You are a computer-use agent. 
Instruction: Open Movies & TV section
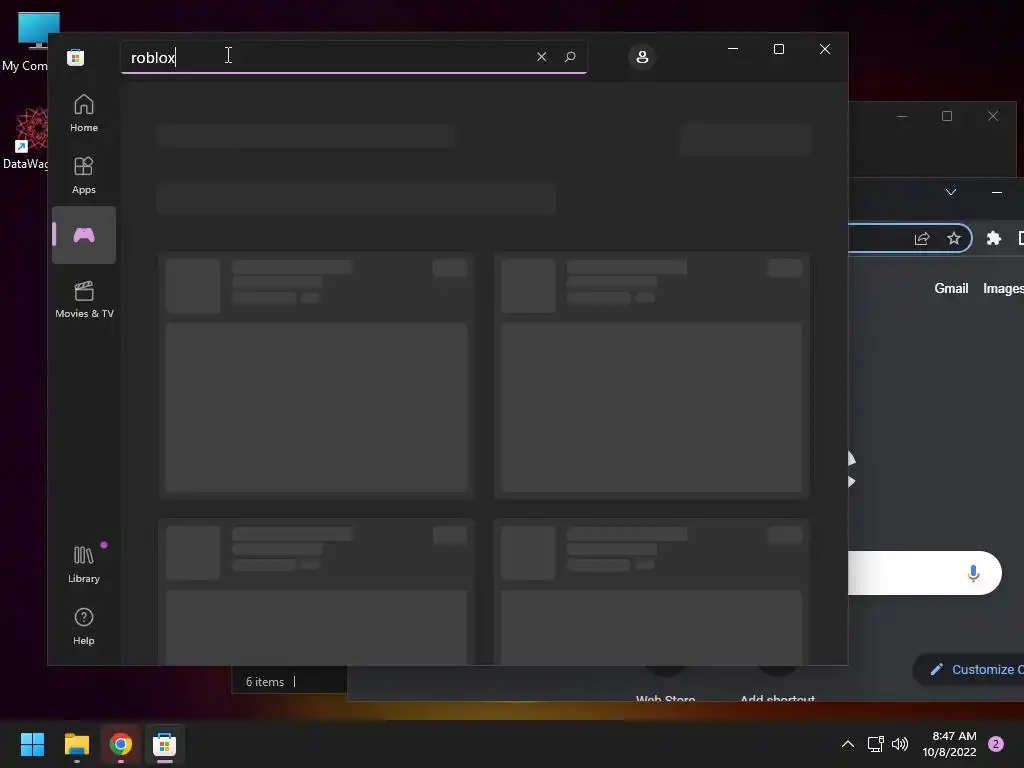tap(84, 300)
